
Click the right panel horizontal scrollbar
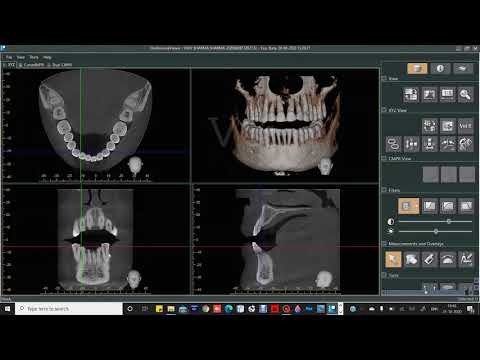[428, 293]
